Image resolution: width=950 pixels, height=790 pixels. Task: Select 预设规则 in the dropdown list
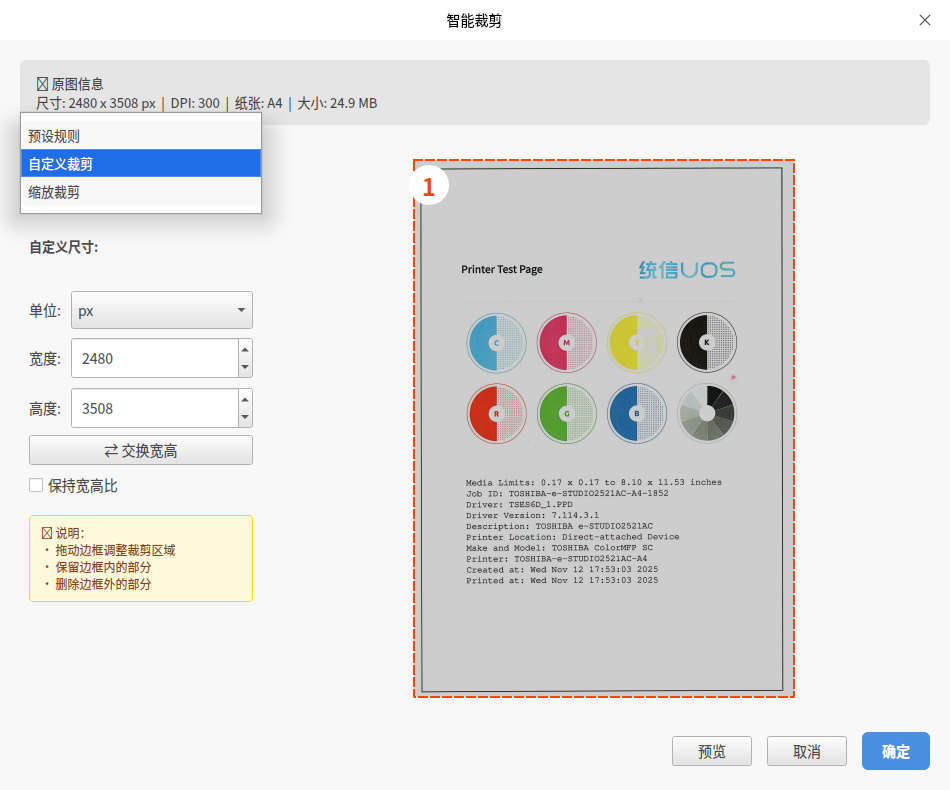141,136
